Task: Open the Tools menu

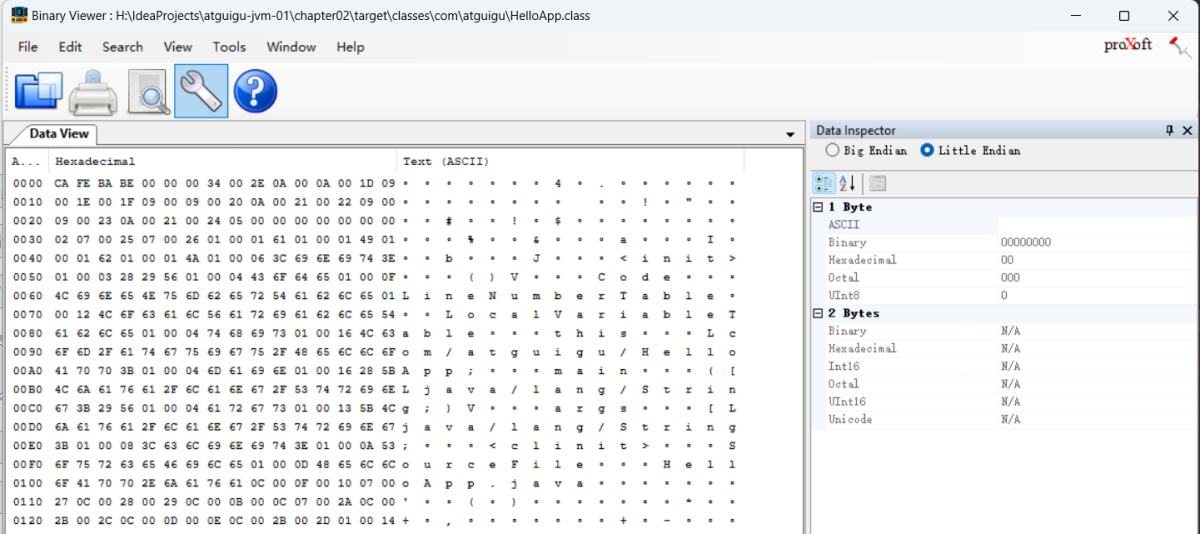Action: 229,47
